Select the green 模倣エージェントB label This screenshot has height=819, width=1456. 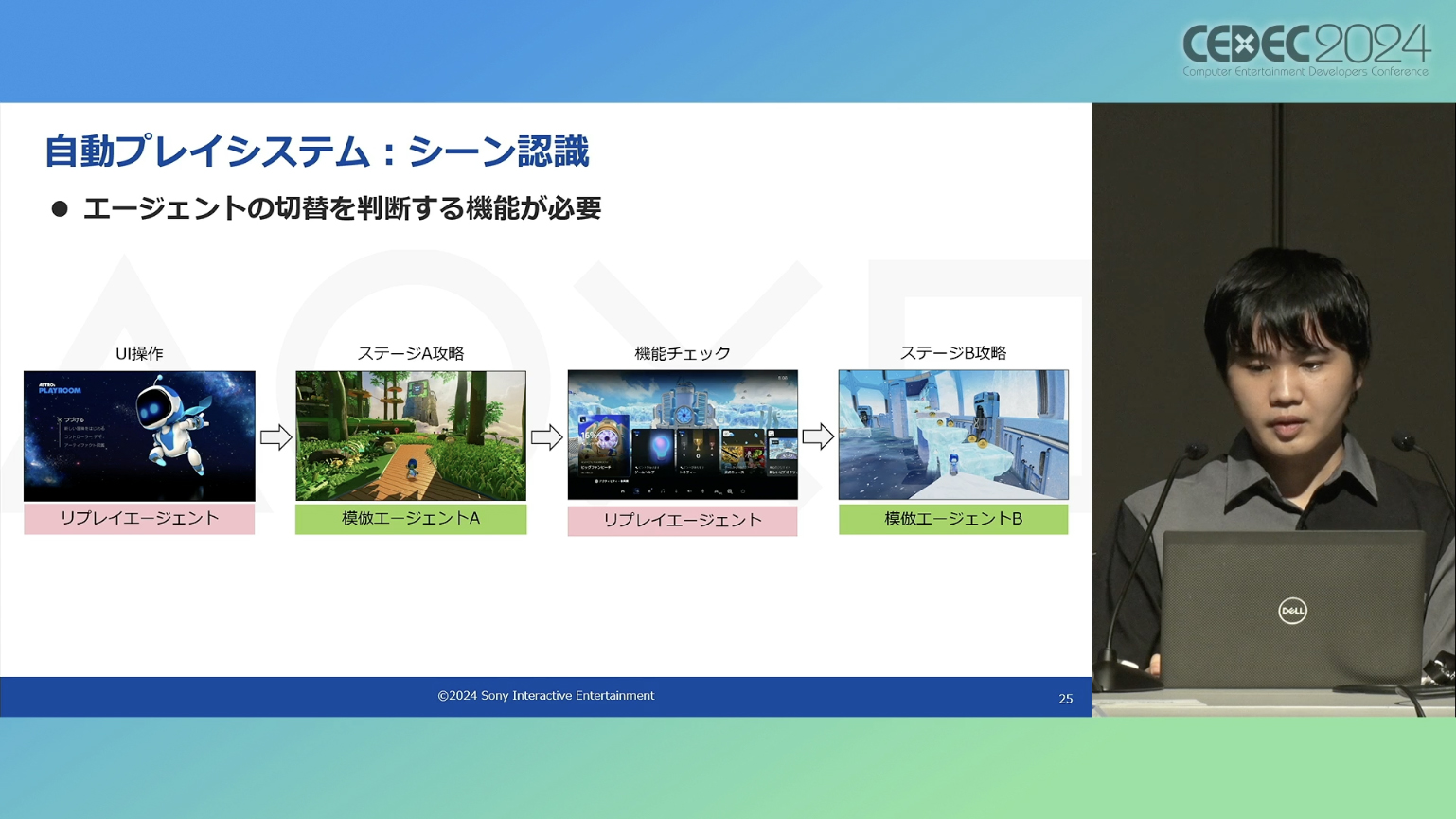(x=952, y=519)
